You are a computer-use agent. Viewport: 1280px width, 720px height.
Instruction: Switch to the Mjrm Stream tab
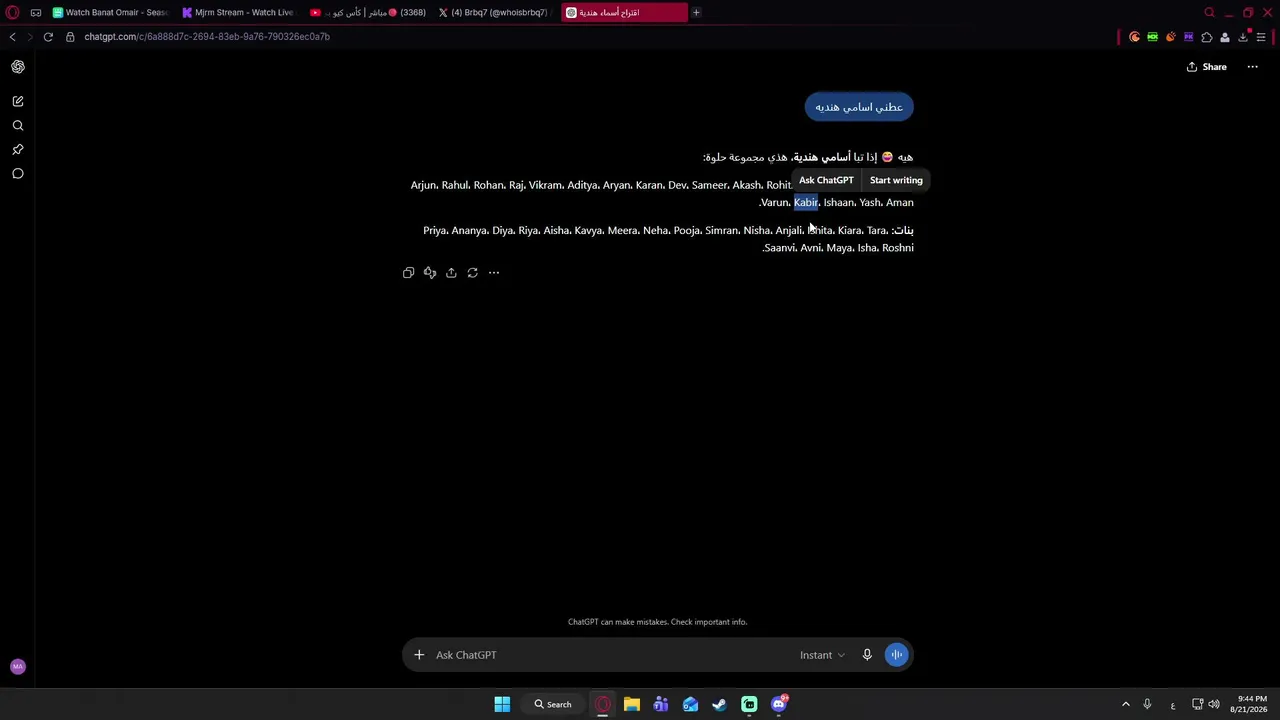241,13
